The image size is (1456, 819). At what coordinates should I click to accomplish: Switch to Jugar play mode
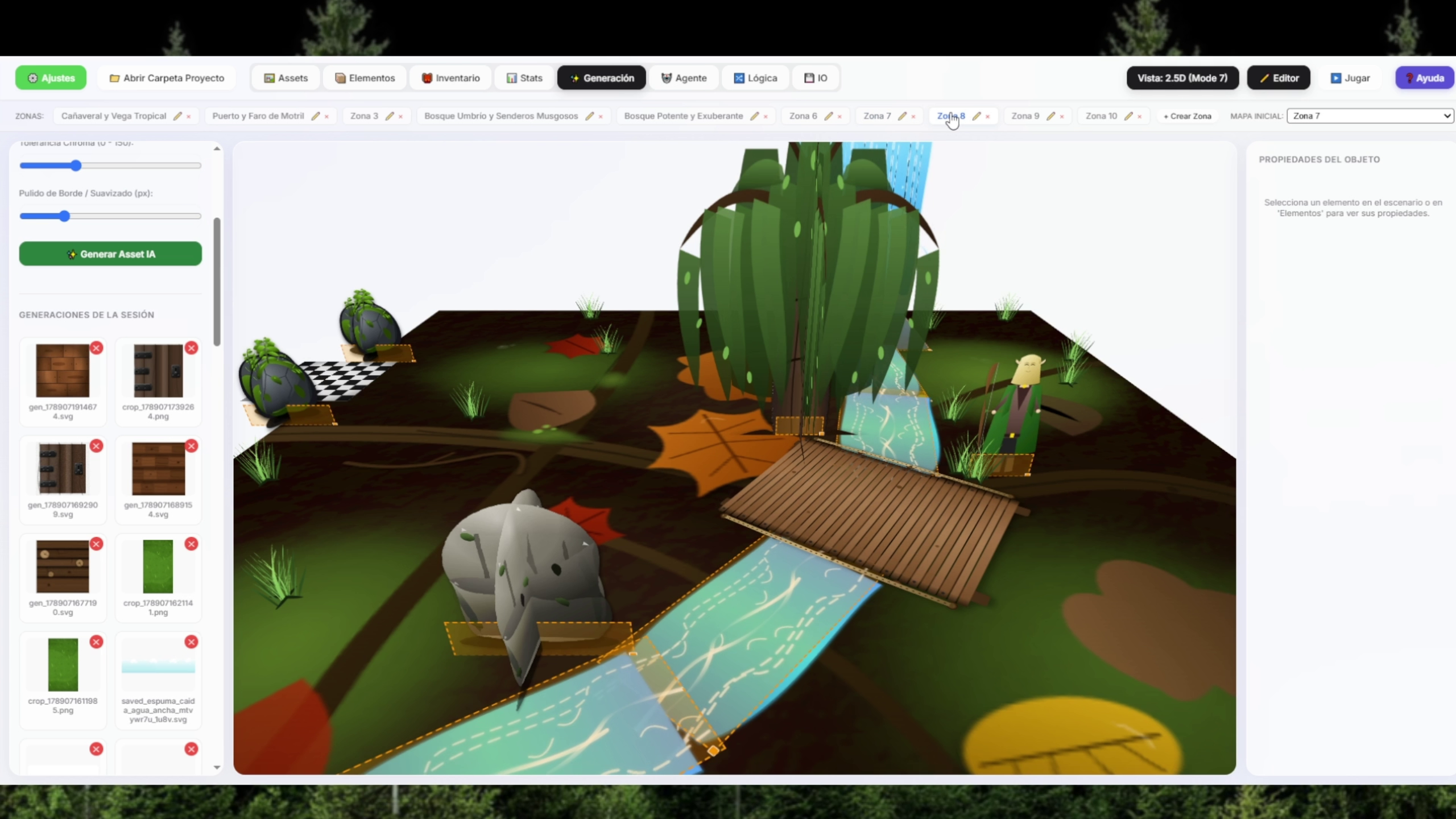click(1350, 78)
